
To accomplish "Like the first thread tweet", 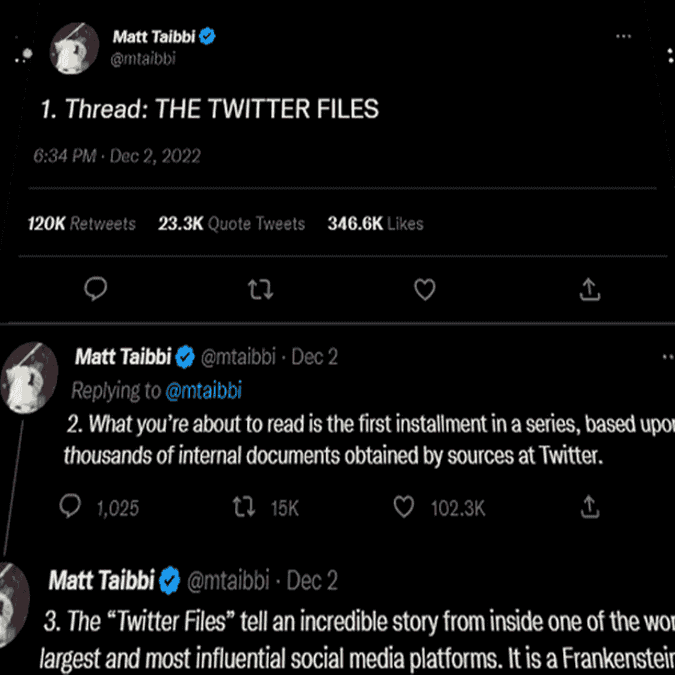I will pos(425,289).
